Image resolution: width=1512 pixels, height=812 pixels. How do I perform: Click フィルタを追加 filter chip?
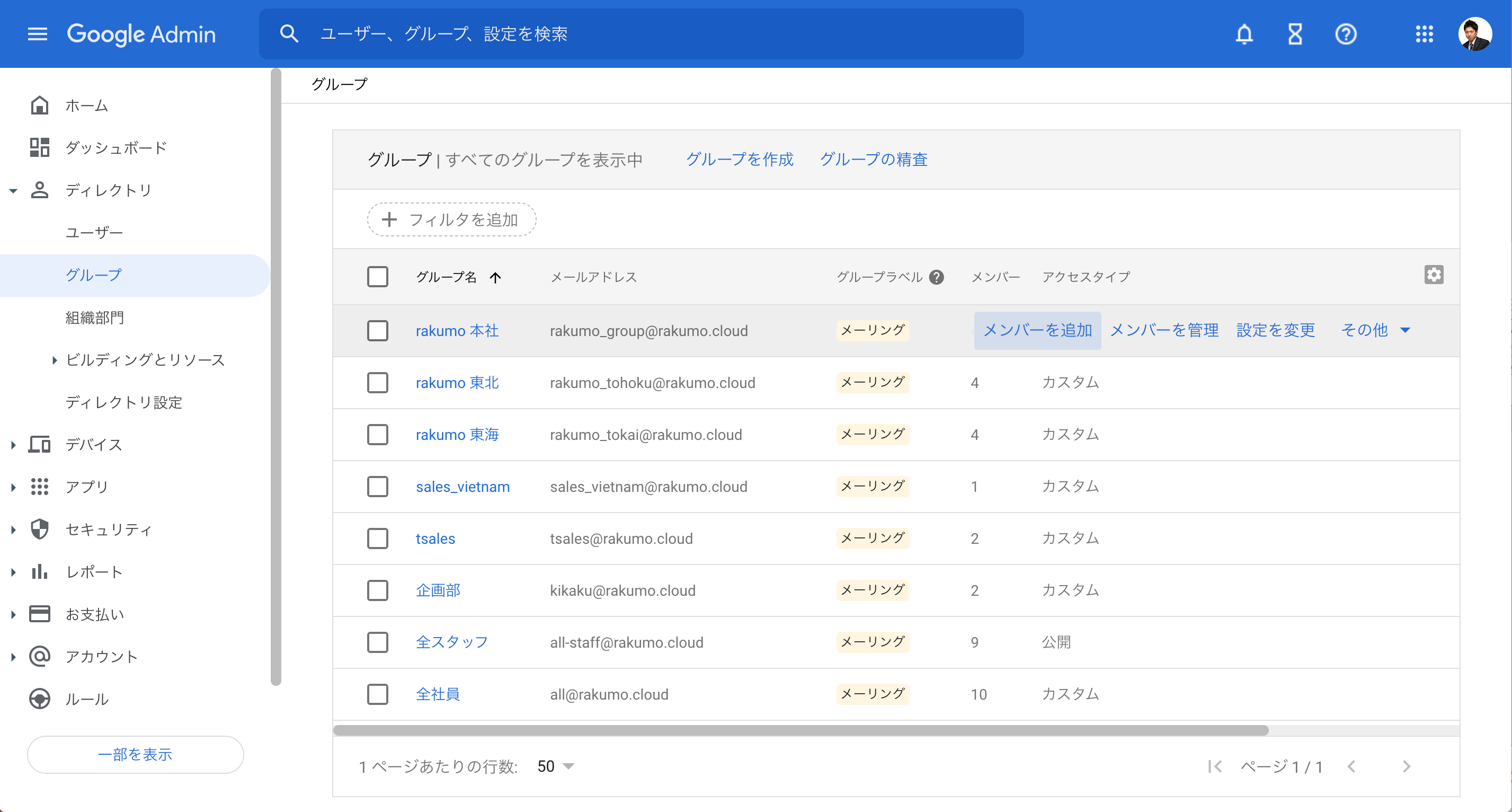pyautogui.click(x=451, y=219)
